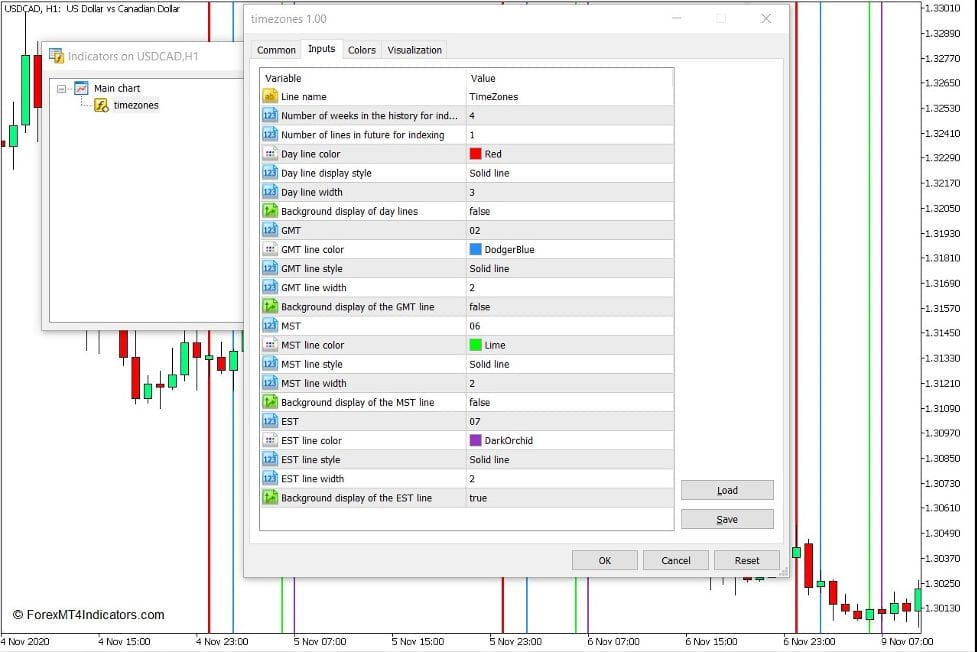Click the EST line width number icon
This screenshot has width=977, height=652.
tap(270, 479)
